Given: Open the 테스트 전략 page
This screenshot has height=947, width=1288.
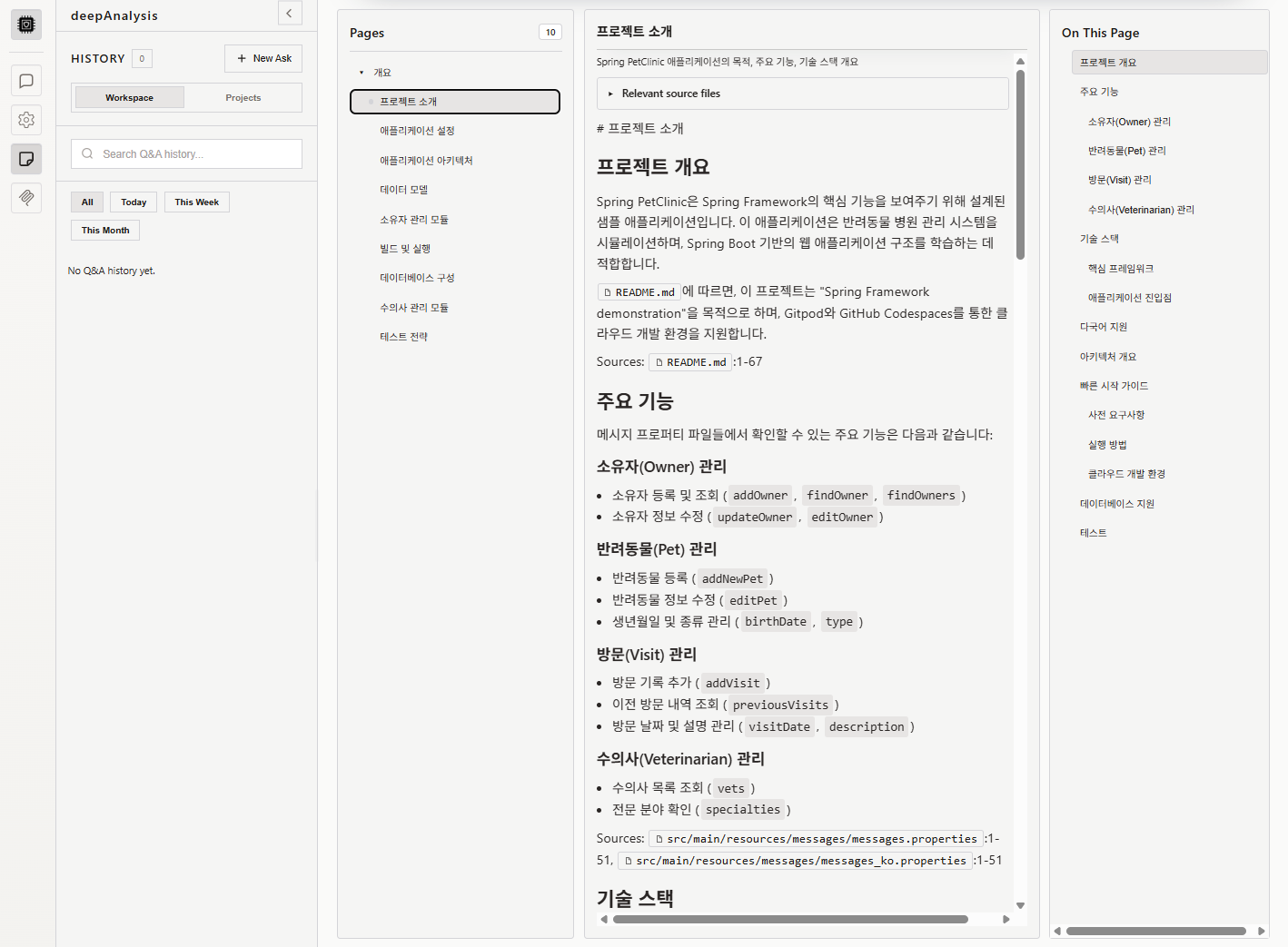Looking at the screenshot, I should 403,337.
